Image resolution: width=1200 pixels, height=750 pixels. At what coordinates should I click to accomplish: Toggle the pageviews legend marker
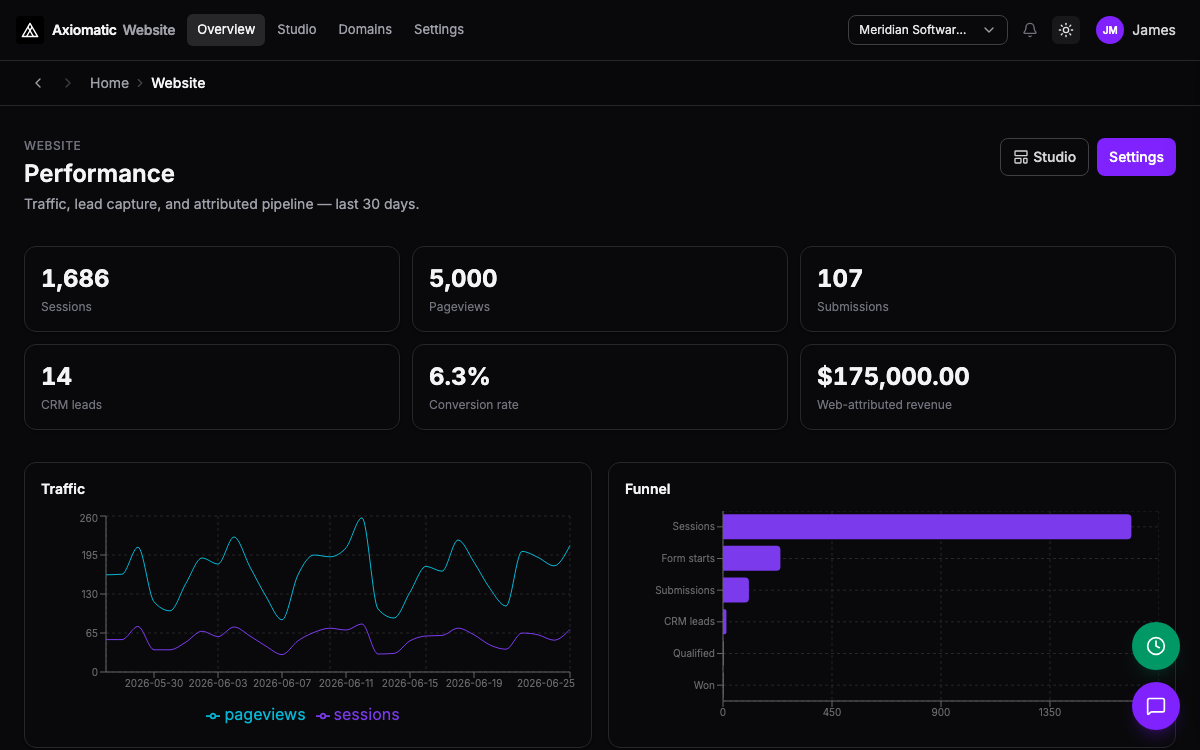pos(213,716)
